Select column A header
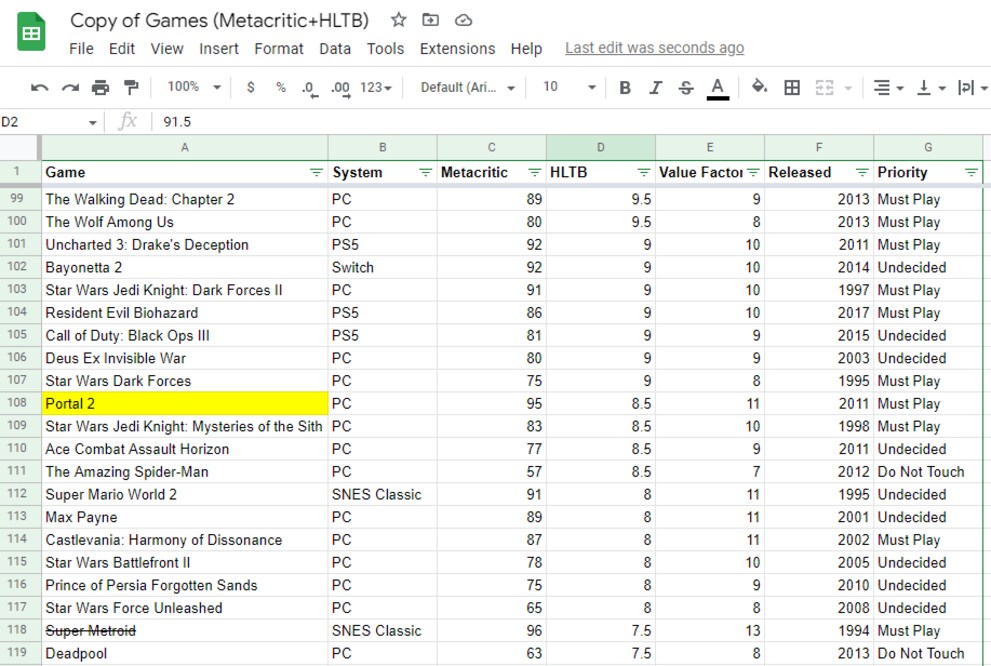Viewport: 991px width, 666px height. pos(185,147)
